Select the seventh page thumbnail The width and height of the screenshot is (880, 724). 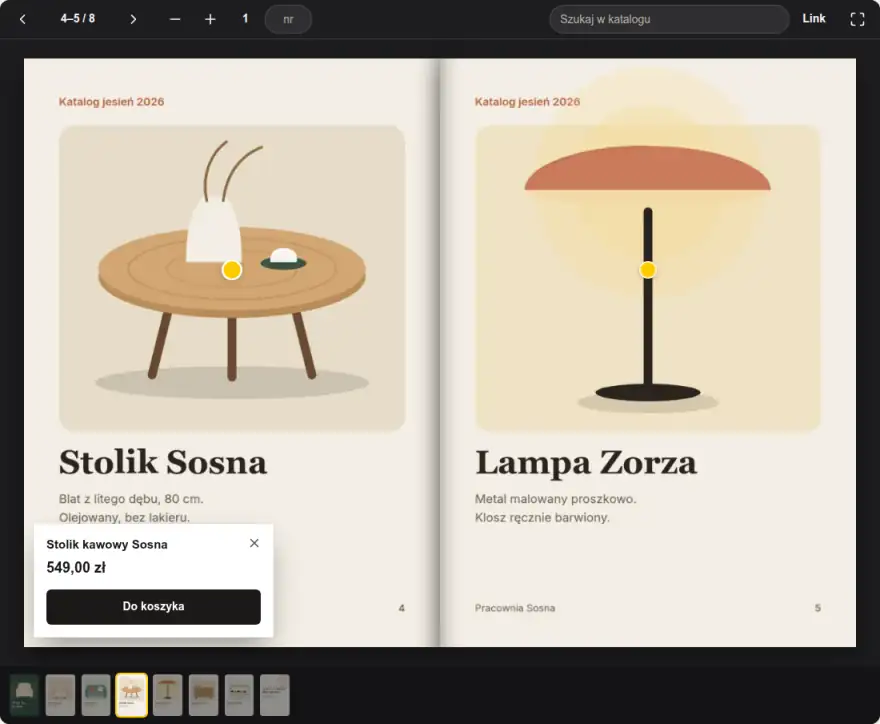point(239,695)
